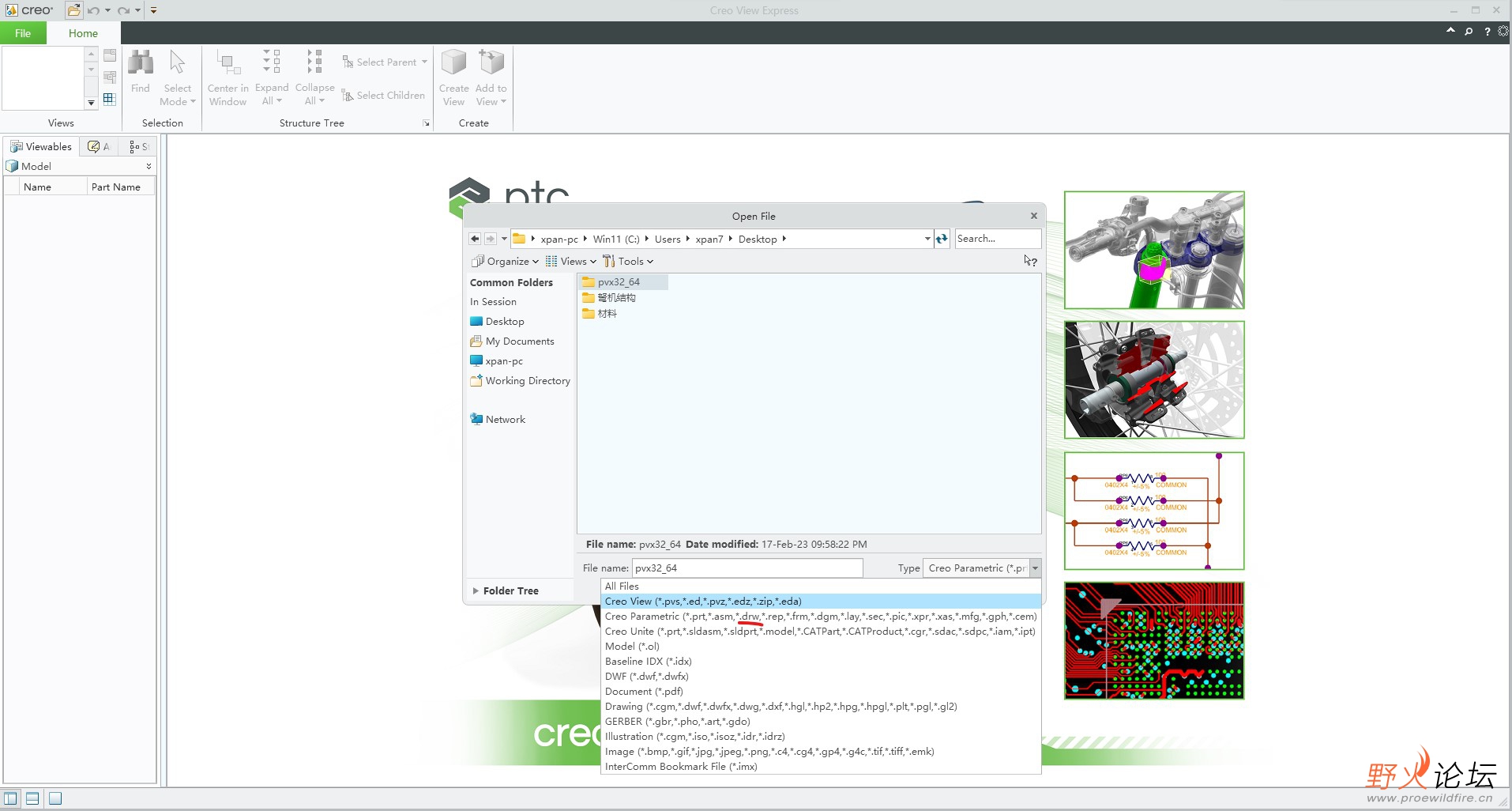Select xpan-pc in Common Folders
1512x811 pixels.
[496, 361]
